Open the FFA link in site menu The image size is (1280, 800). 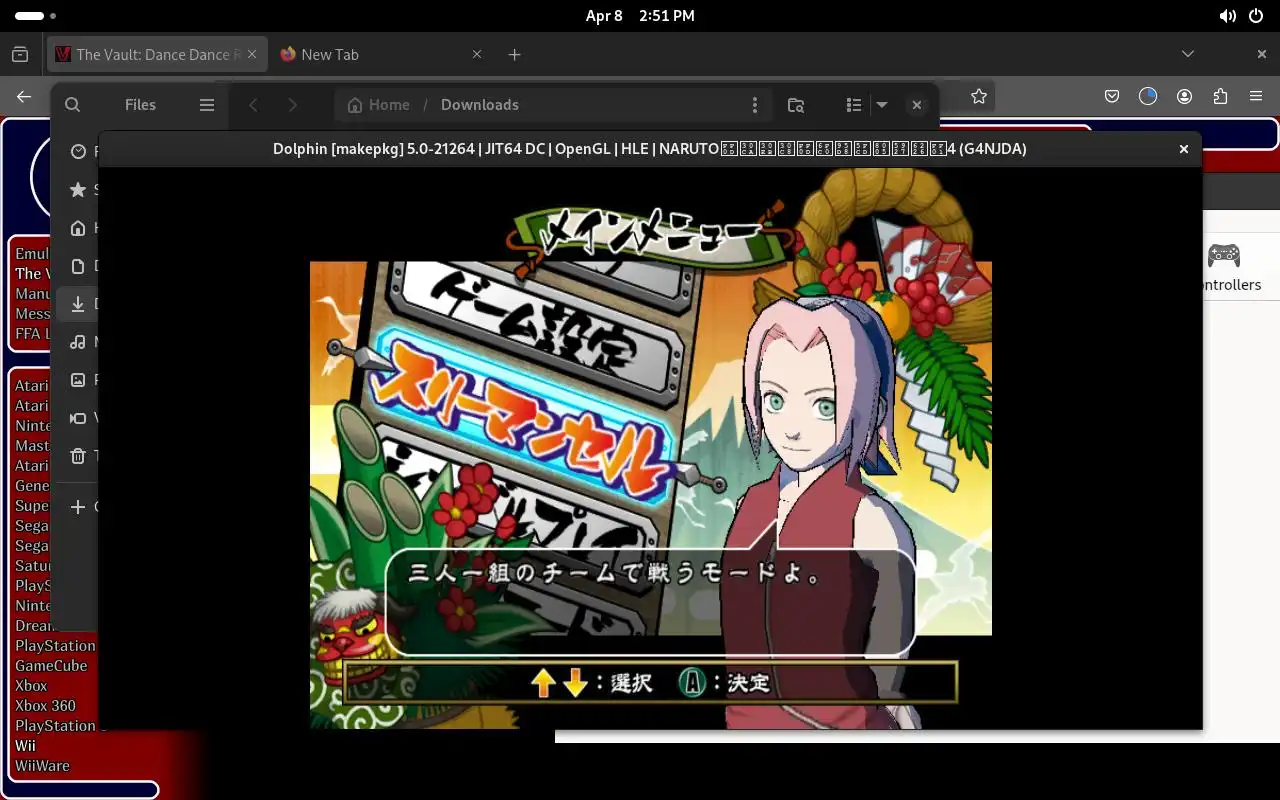pyautogui.click(x=30, y=334)
